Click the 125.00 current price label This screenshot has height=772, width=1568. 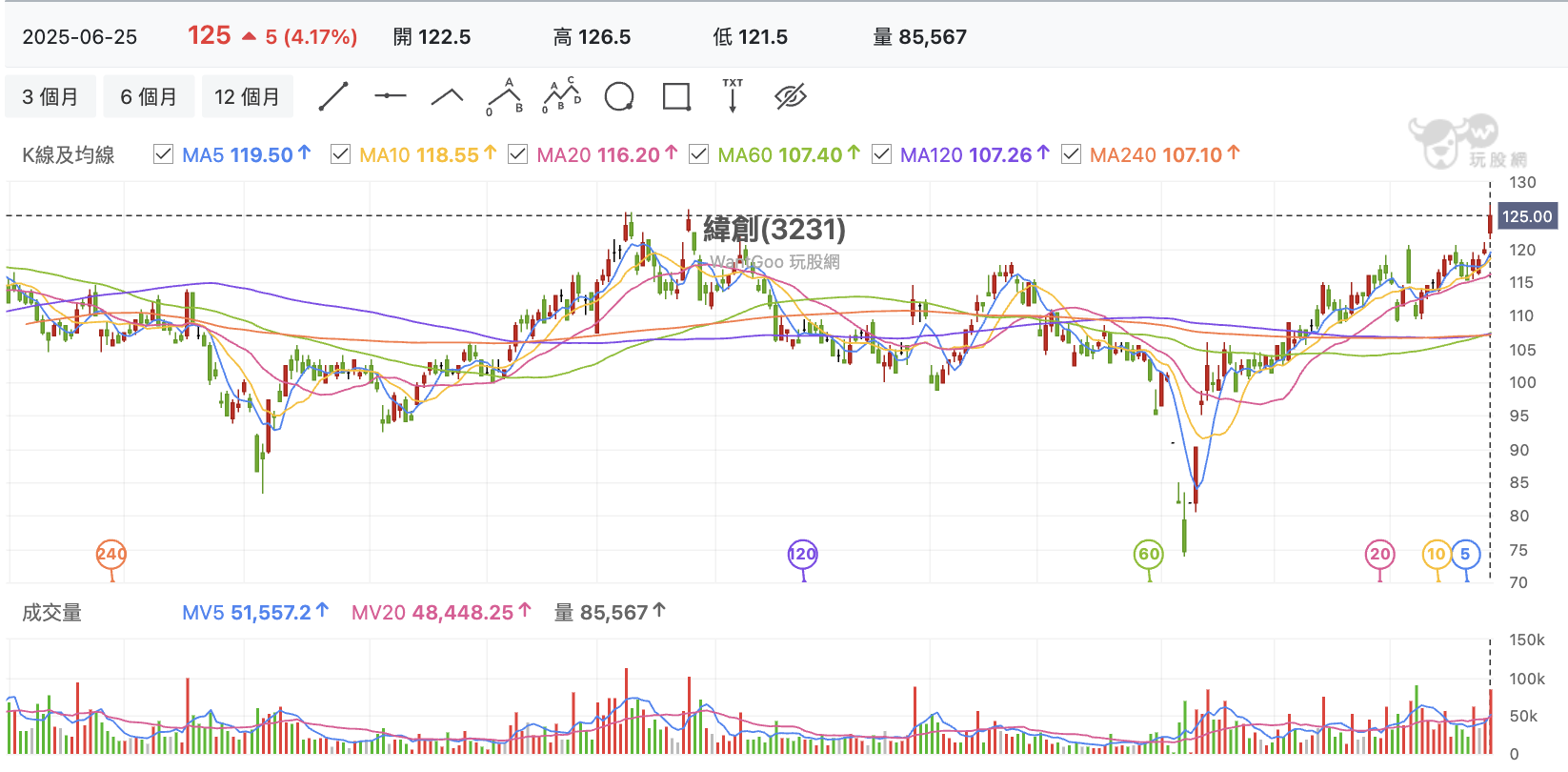pyautogui.click(x=1527, y=216)
